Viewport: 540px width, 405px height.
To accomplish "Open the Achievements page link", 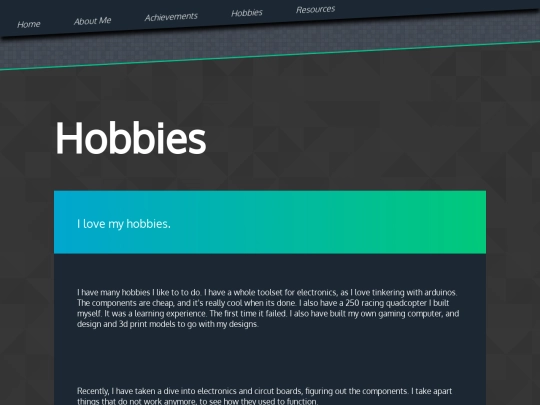I will (x=171, y=17).
